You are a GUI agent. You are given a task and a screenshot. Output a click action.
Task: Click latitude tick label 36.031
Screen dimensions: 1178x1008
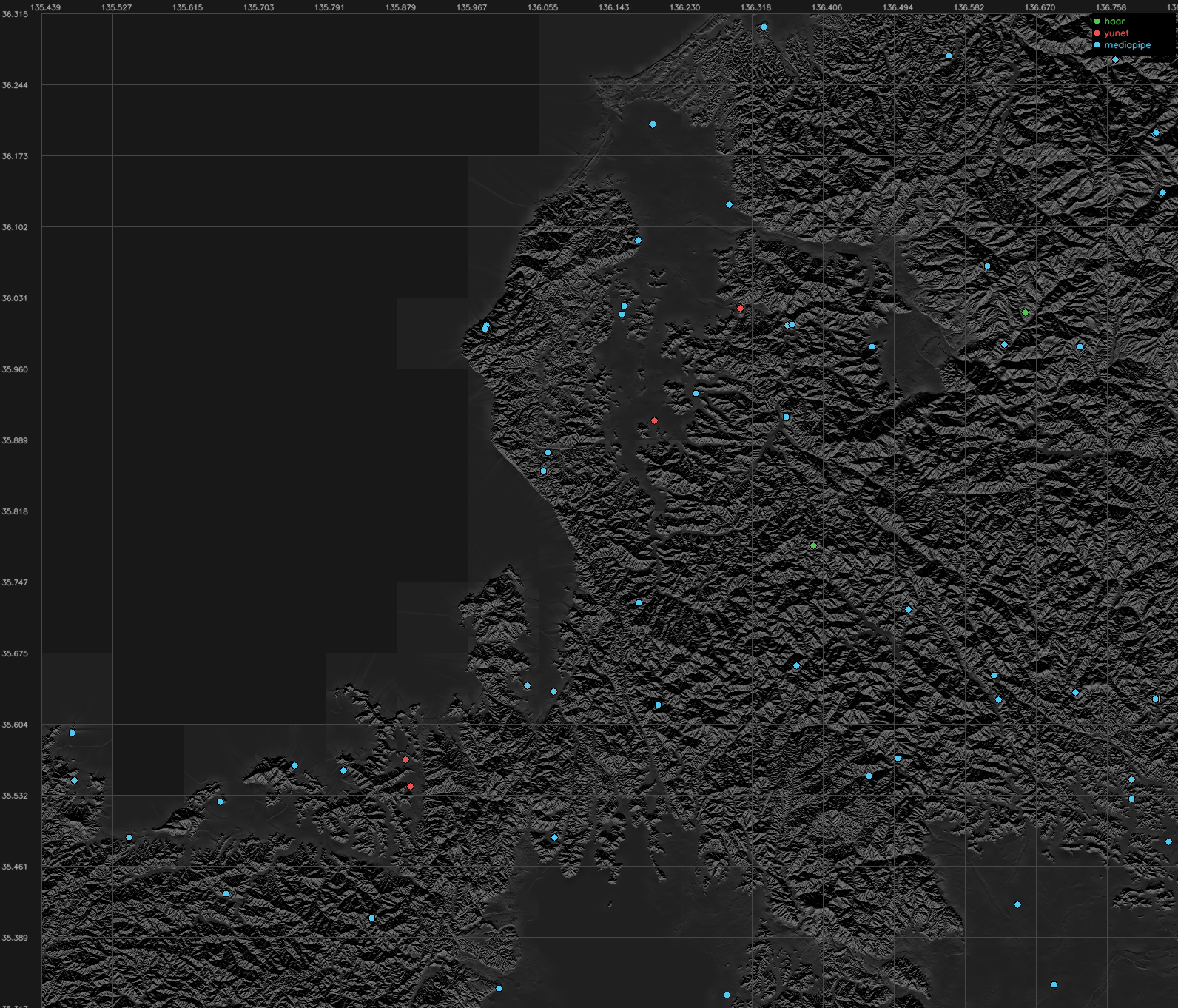pyautogui.click(x=15, y=298)
